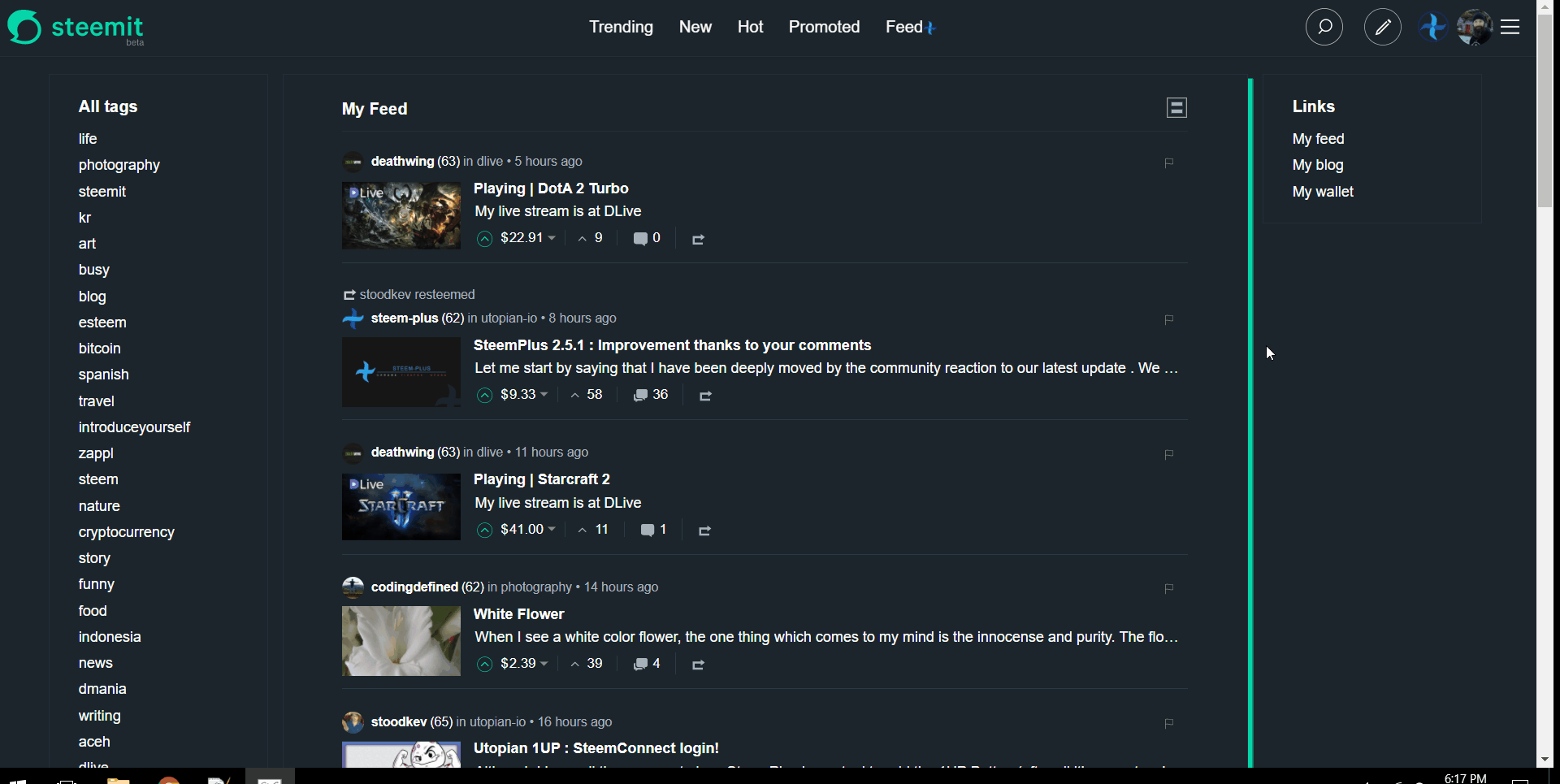Viewport: 1560px width, 784px height.
Task: Open the hamburger menu
Action: coord(1510,27)
